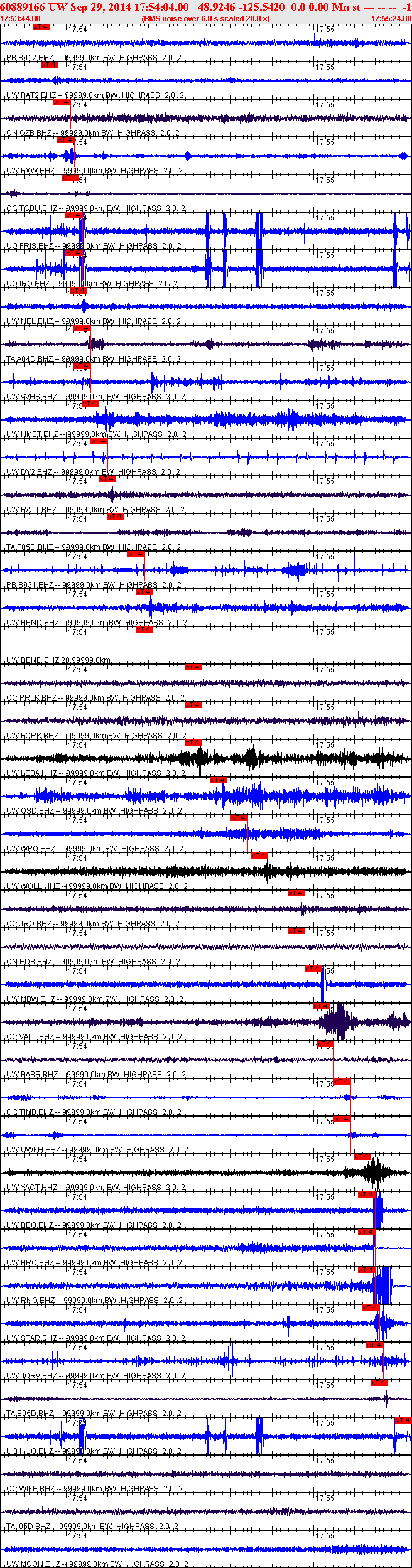This screenshot has width=412, height=1568.
Task: Click the red pick marker on UW WOLL trace
Action: click(x=259, y=856)
